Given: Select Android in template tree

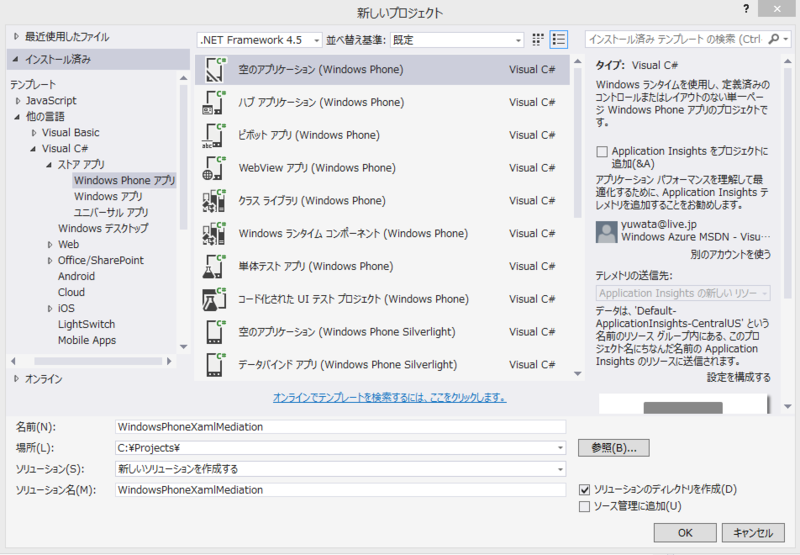Looking at the screenshot, I should (x=77, y=276).
